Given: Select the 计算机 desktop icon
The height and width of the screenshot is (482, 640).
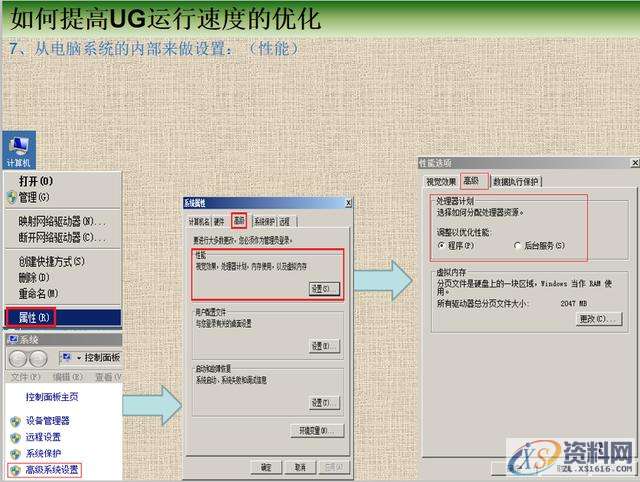Looking at the screenshot, I should point(19,150).
